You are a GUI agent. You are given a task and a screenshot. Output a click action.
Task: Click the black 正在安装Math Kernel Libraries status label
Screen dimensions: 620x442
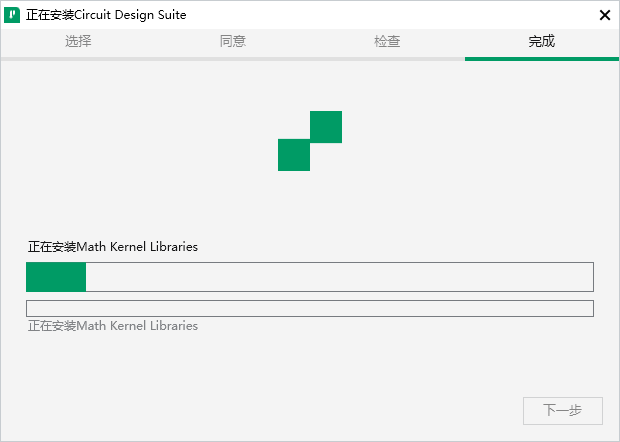(x=113, y=247)
